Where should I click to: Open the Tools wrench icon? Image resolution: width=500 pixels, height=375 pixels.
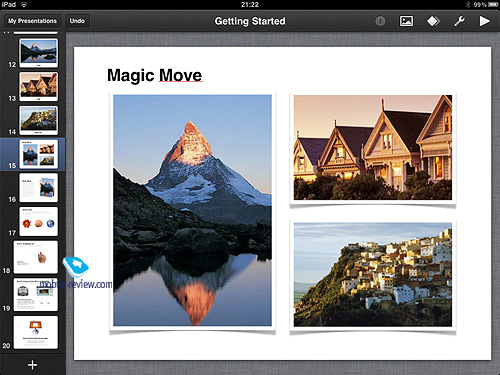tap(459, 21)
